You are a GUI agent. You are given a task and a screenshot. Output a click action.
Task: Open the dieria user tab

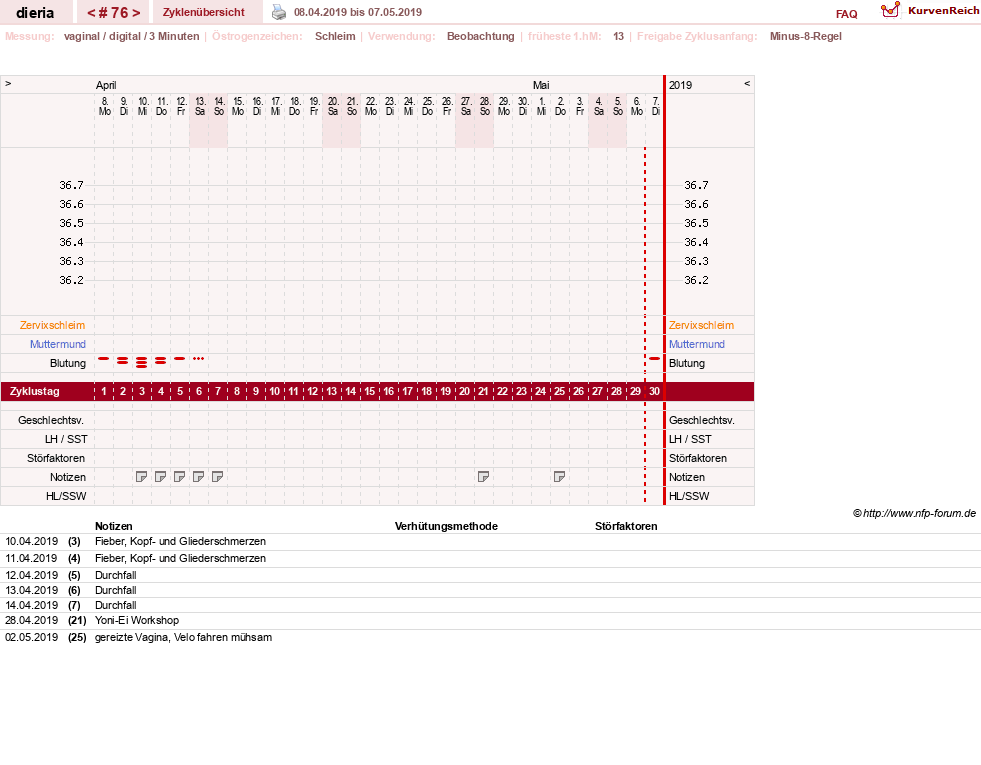click(35, 12)
